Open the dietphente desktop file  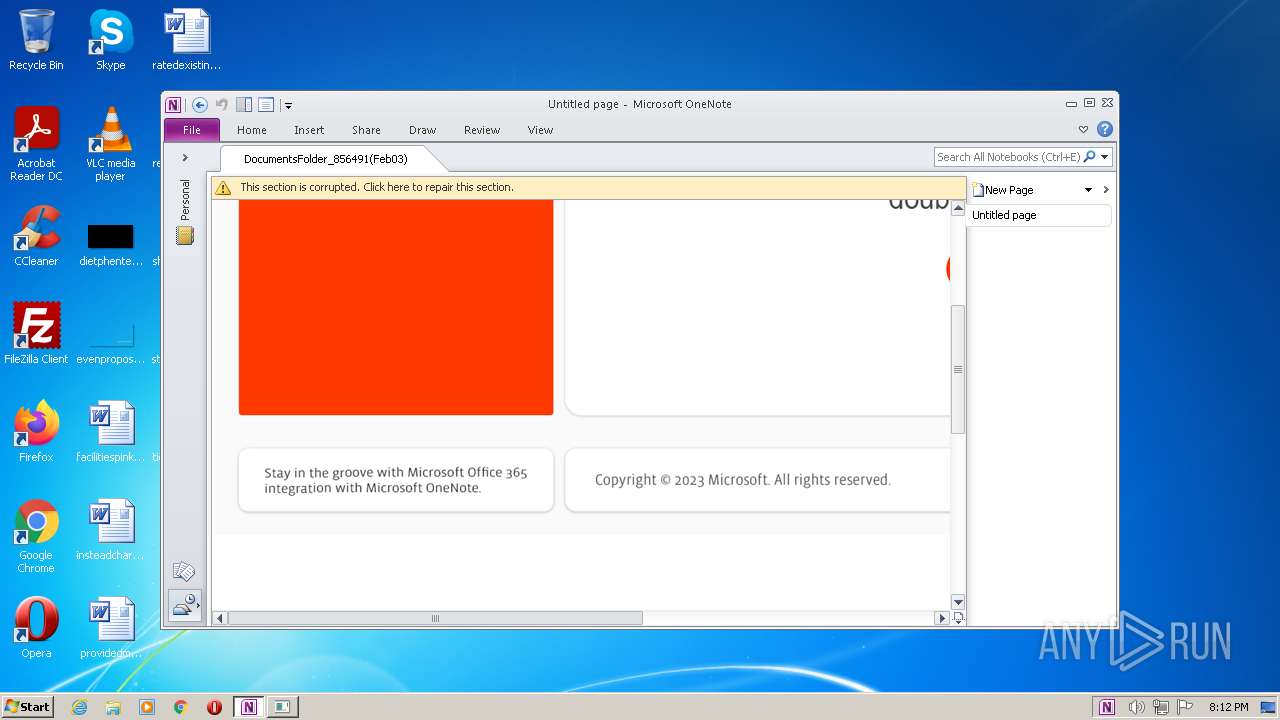pos(110,244)
